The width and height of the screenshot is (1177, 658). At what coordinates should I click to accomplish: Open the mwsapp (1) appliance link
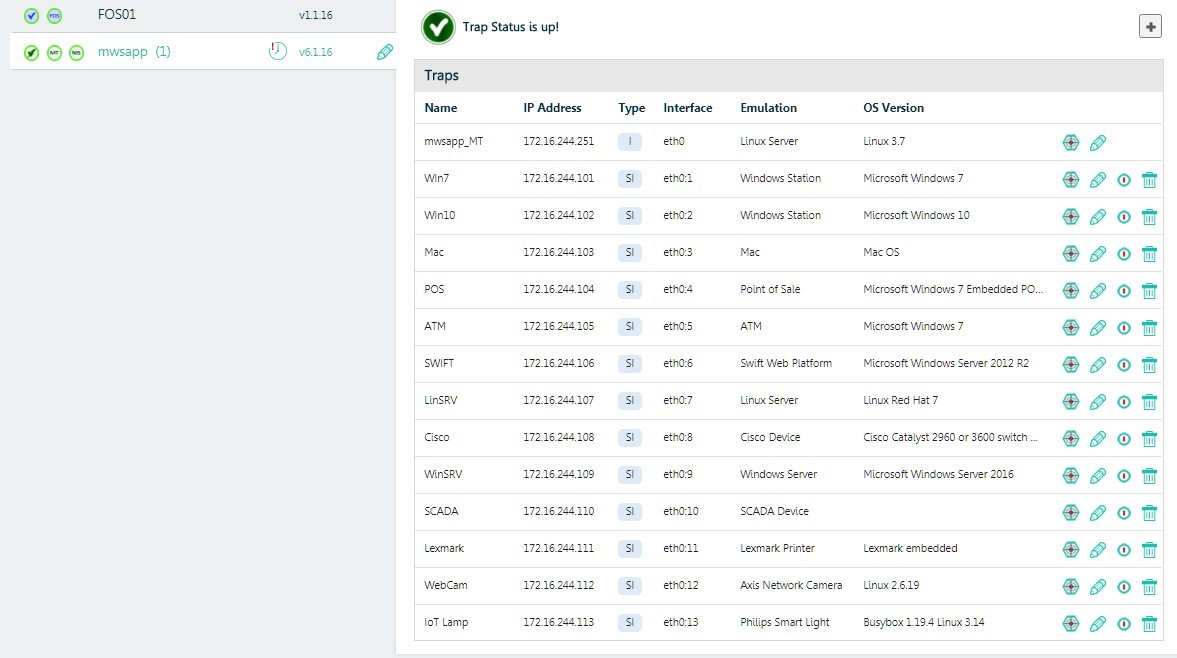tap(134, 51)
